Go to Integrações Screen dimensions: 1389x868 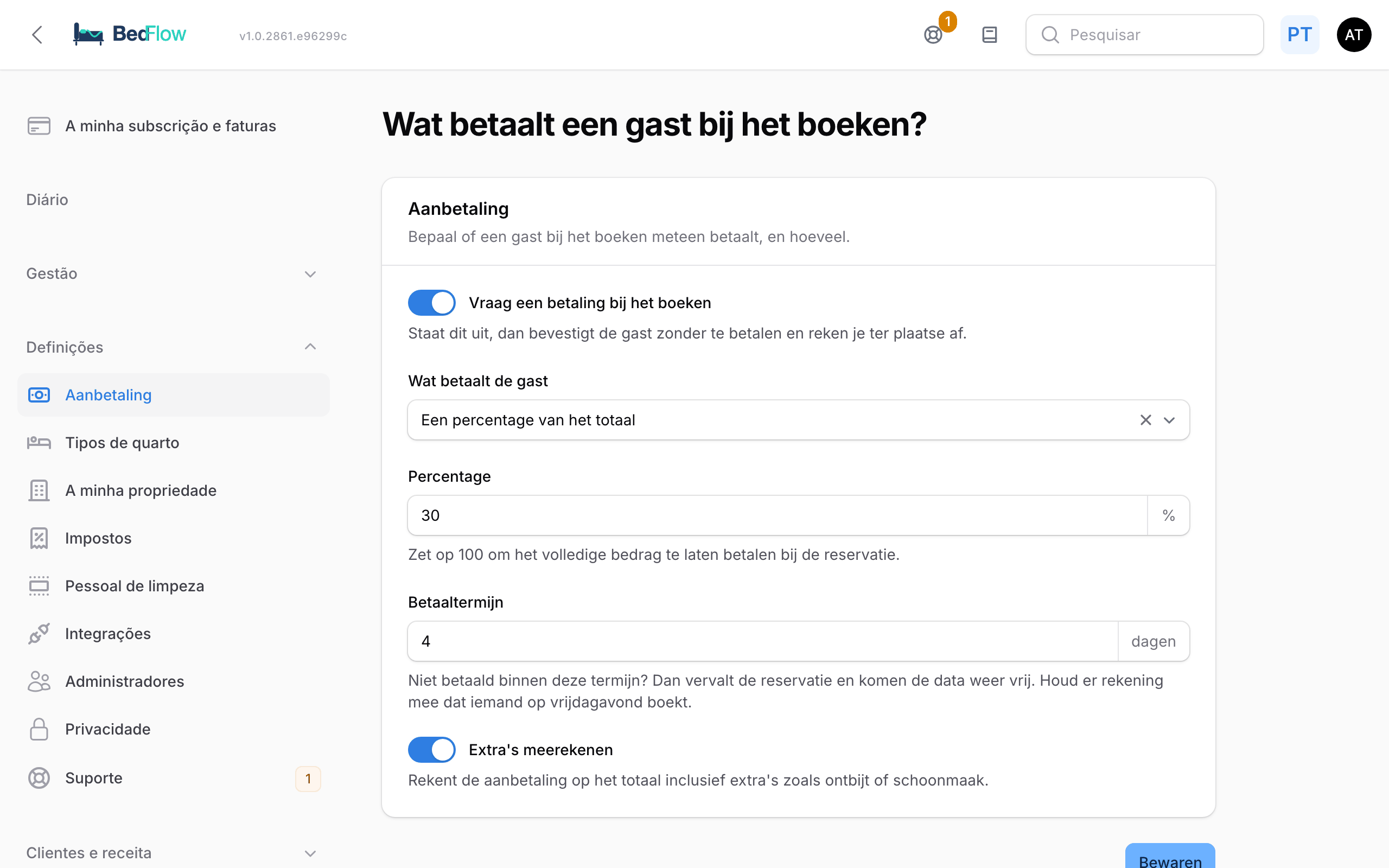click(173, 634)
